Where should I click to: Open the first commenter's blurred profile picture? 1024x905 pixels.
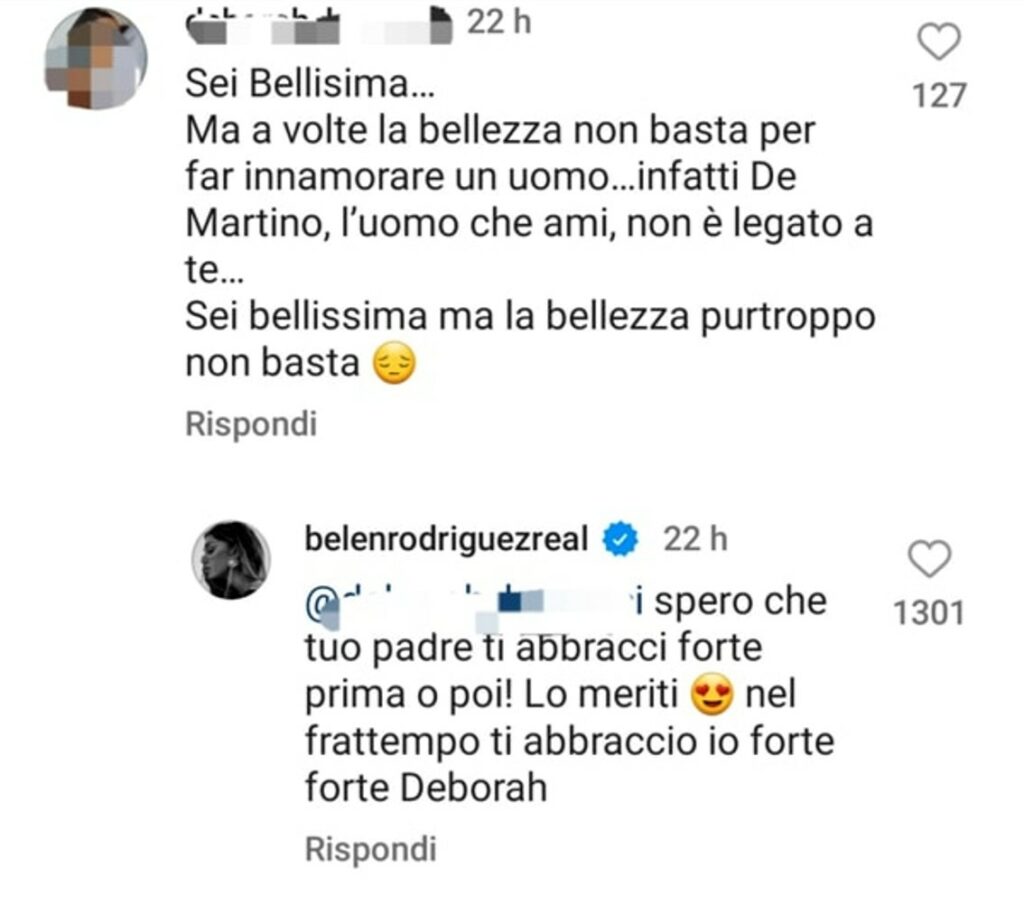(x=96, y=60)
